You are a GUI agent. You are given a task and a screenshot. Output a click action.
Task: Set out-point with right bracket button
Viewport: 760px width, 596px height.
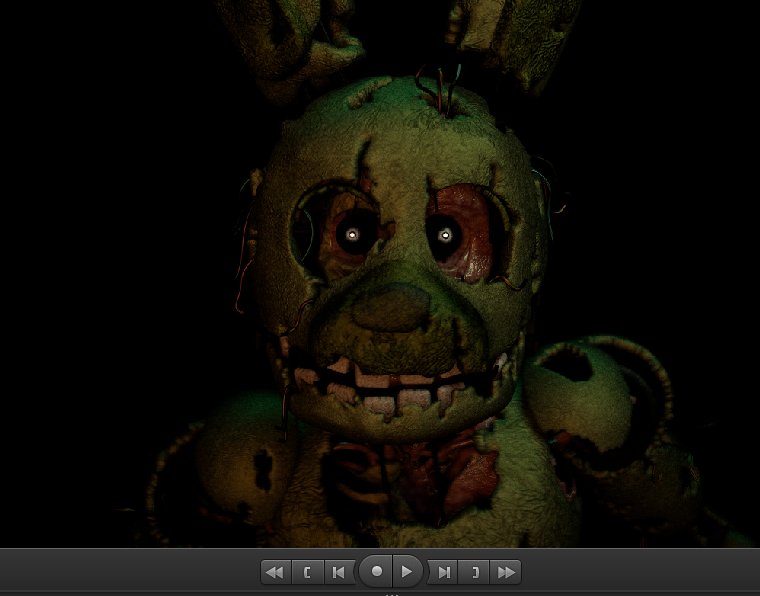coord(475,572)
